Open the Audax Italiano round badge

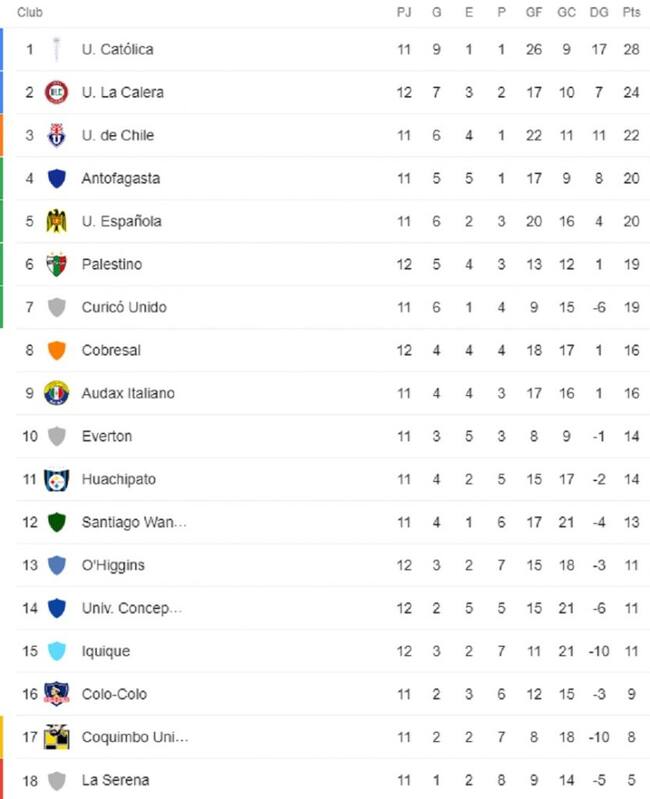57,393
